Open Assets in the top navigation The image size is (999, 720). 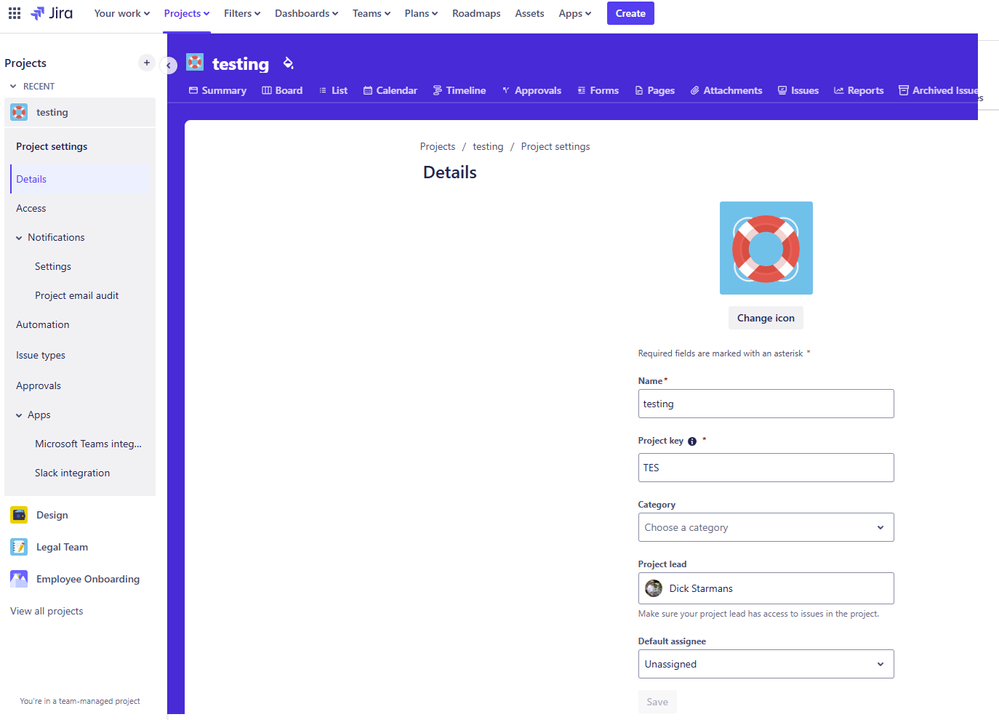pyautogui.click(x=529, y=13)
